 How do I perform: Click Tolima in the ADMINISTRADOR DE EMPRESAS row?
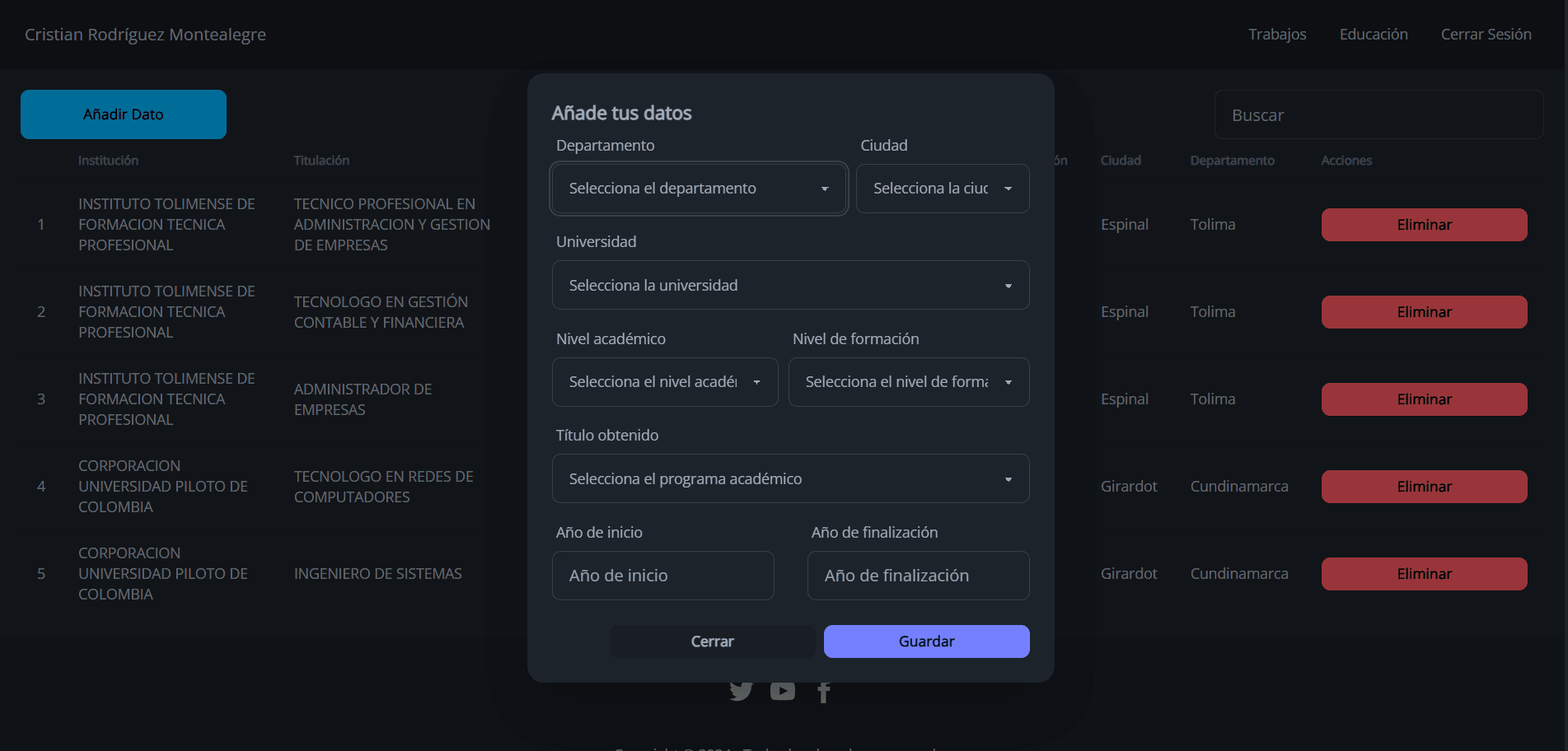(1213, 399)
